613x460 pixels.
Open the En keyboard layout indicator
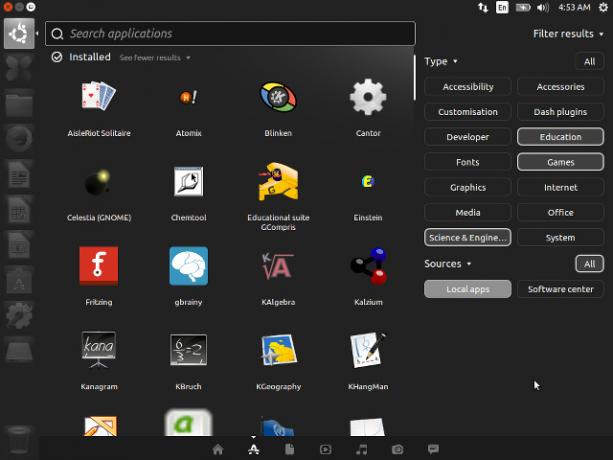coord(502,7)
